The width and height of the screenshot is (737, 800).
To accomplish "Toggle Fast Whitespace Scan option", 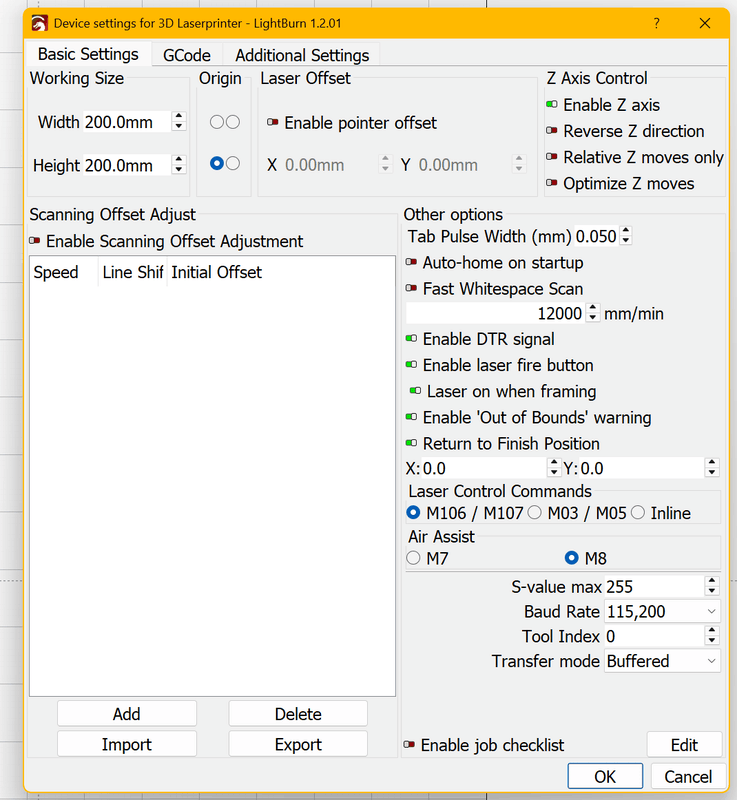I will (411, 289).
